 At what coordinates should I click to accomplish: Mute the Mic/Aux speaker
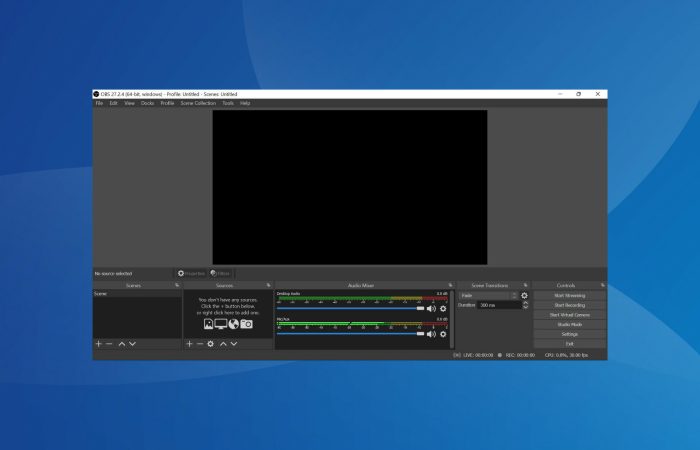coord(431,334)
